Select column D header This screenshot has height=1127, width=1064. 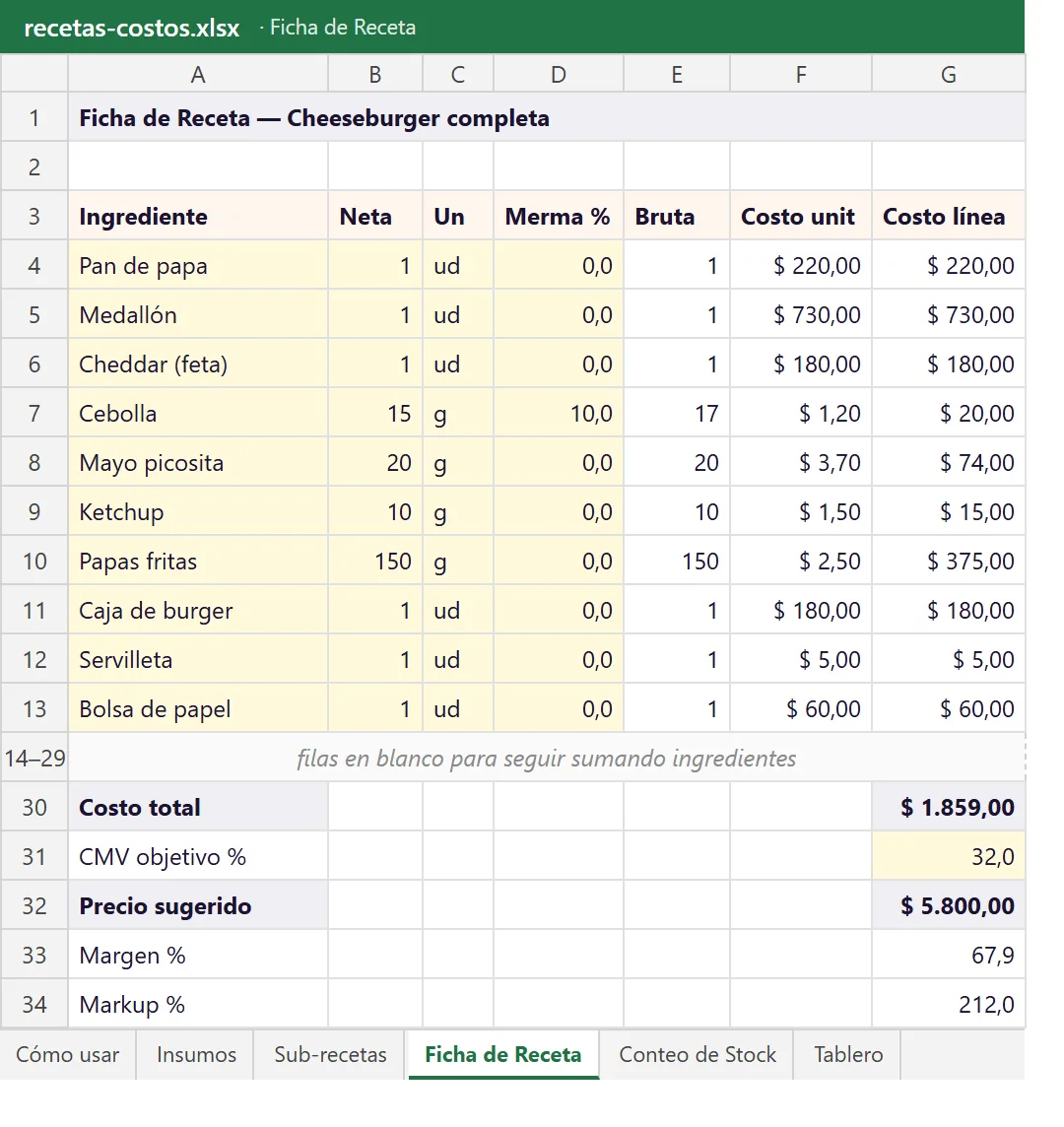559,74
